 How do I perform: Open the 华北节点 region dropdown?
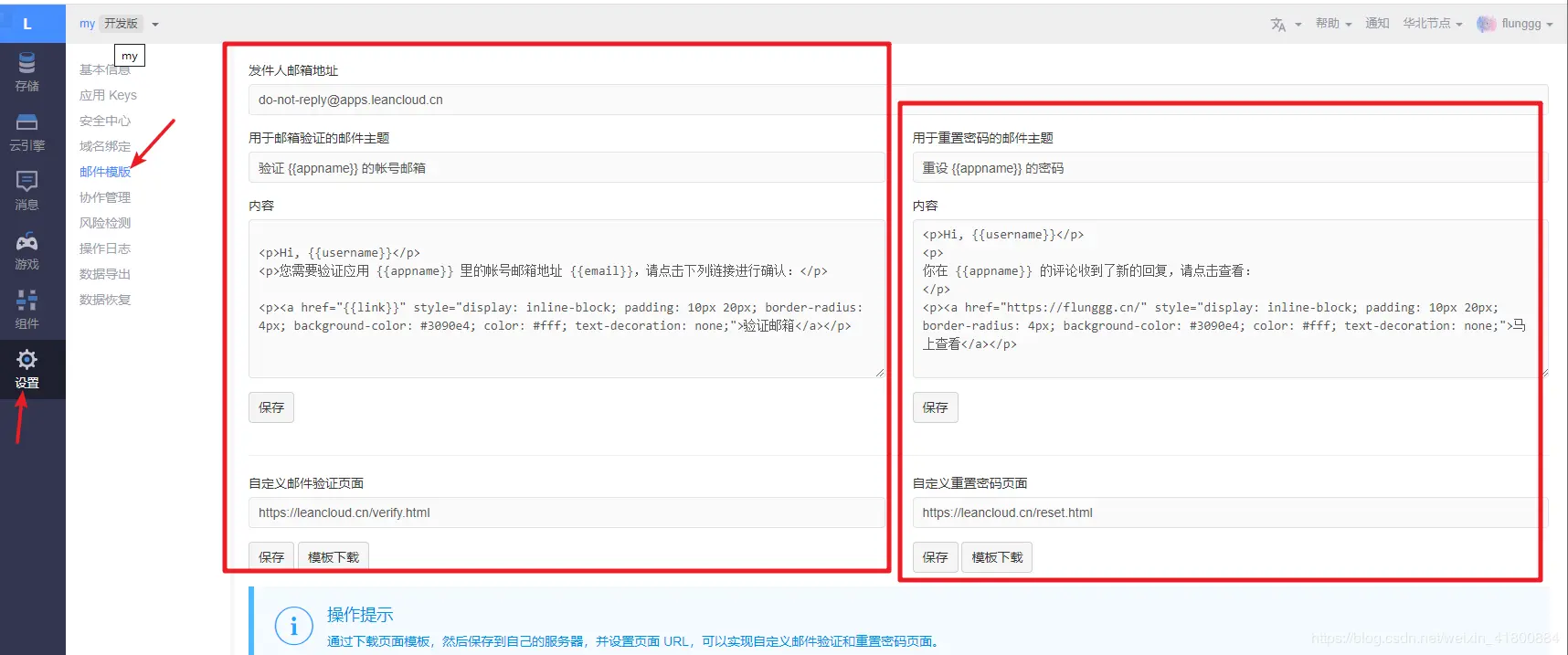point(1433,24)
